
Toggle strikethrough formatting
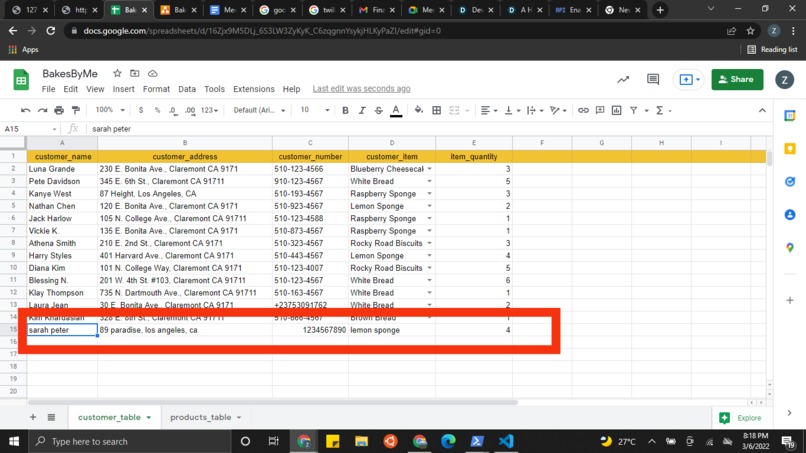(379, 111)
